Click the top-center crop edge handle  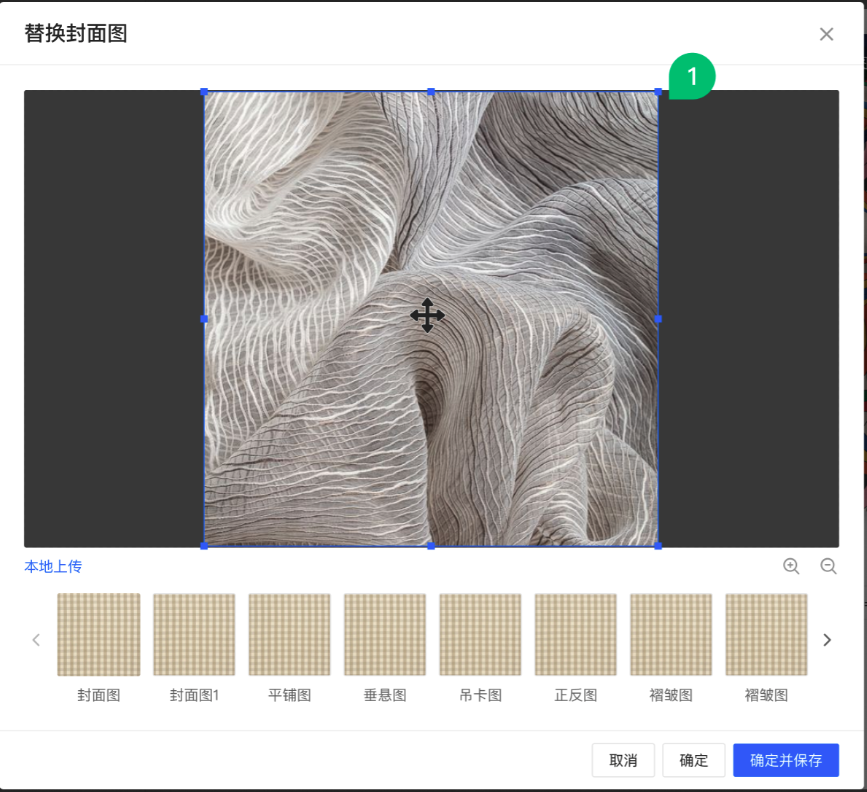[x=431, y=92]
